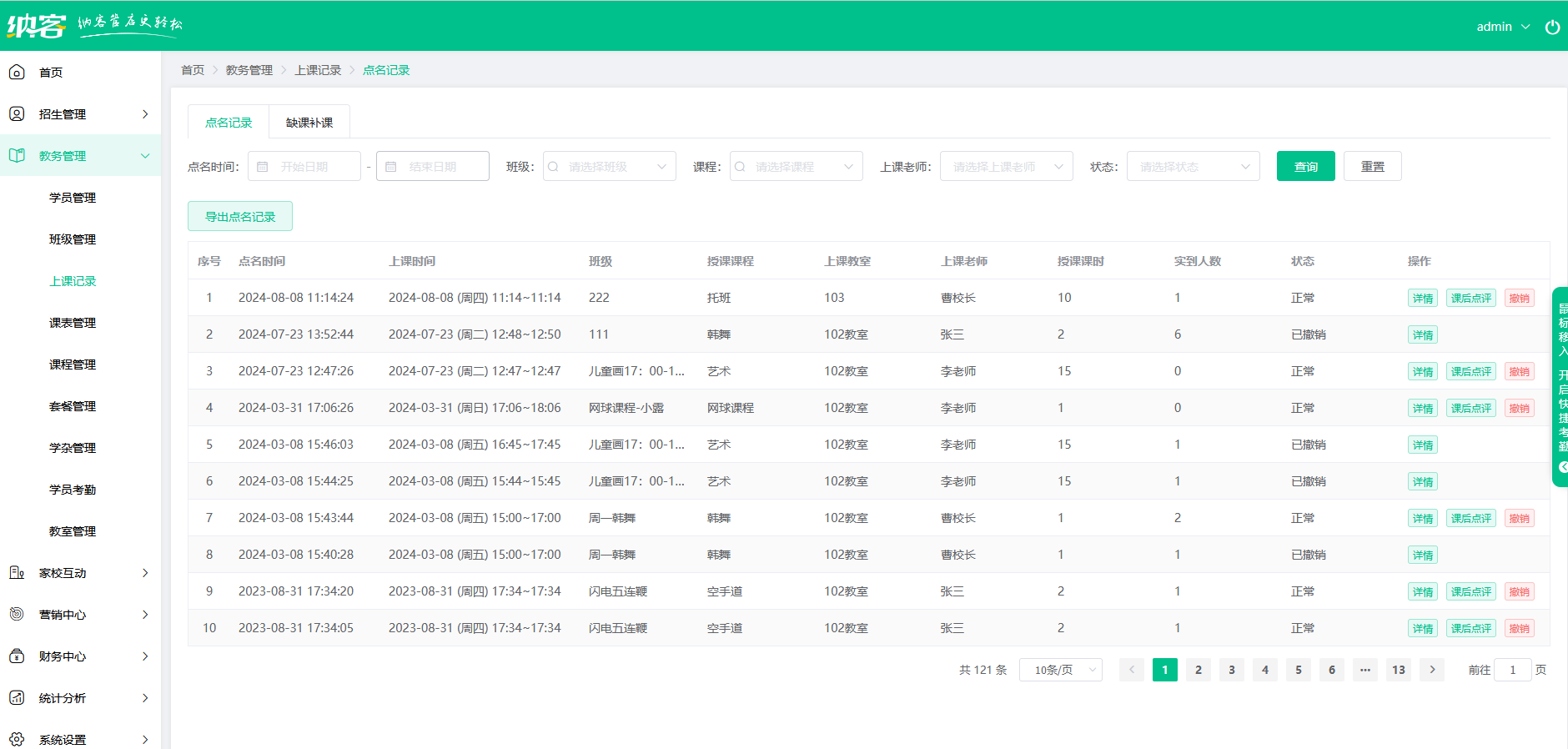
Task: Click the 财务中心 sidebar icon
Action: 17,656
